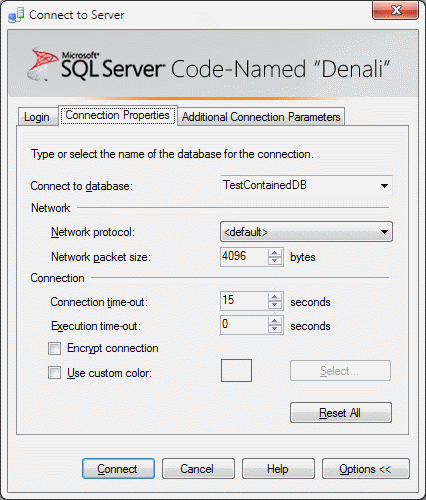This screenshot has width=426, height=500.
Task: Click the Select... color button
Action: click(340, 370)
